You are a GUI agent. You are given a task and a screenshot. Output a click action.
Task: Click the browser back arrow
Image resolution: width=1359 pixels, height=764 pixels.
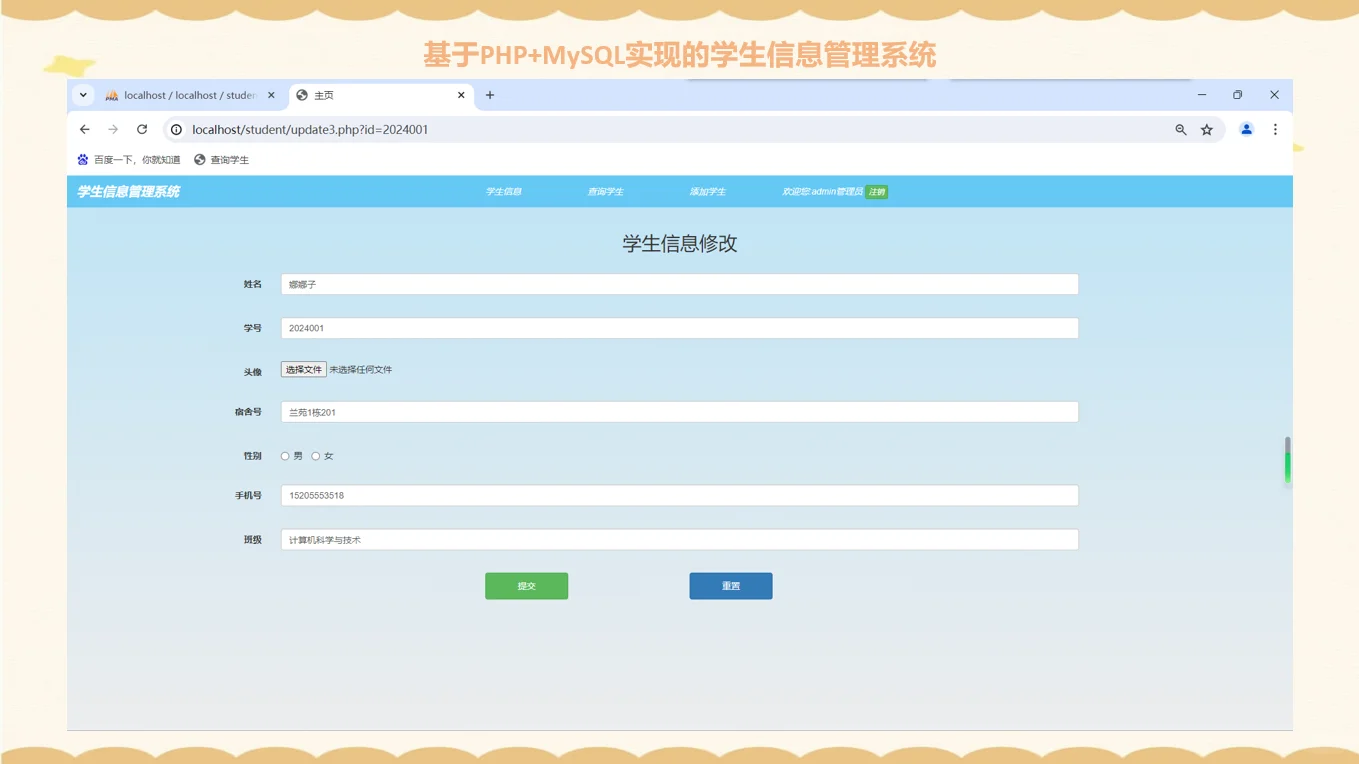point(84,129)
